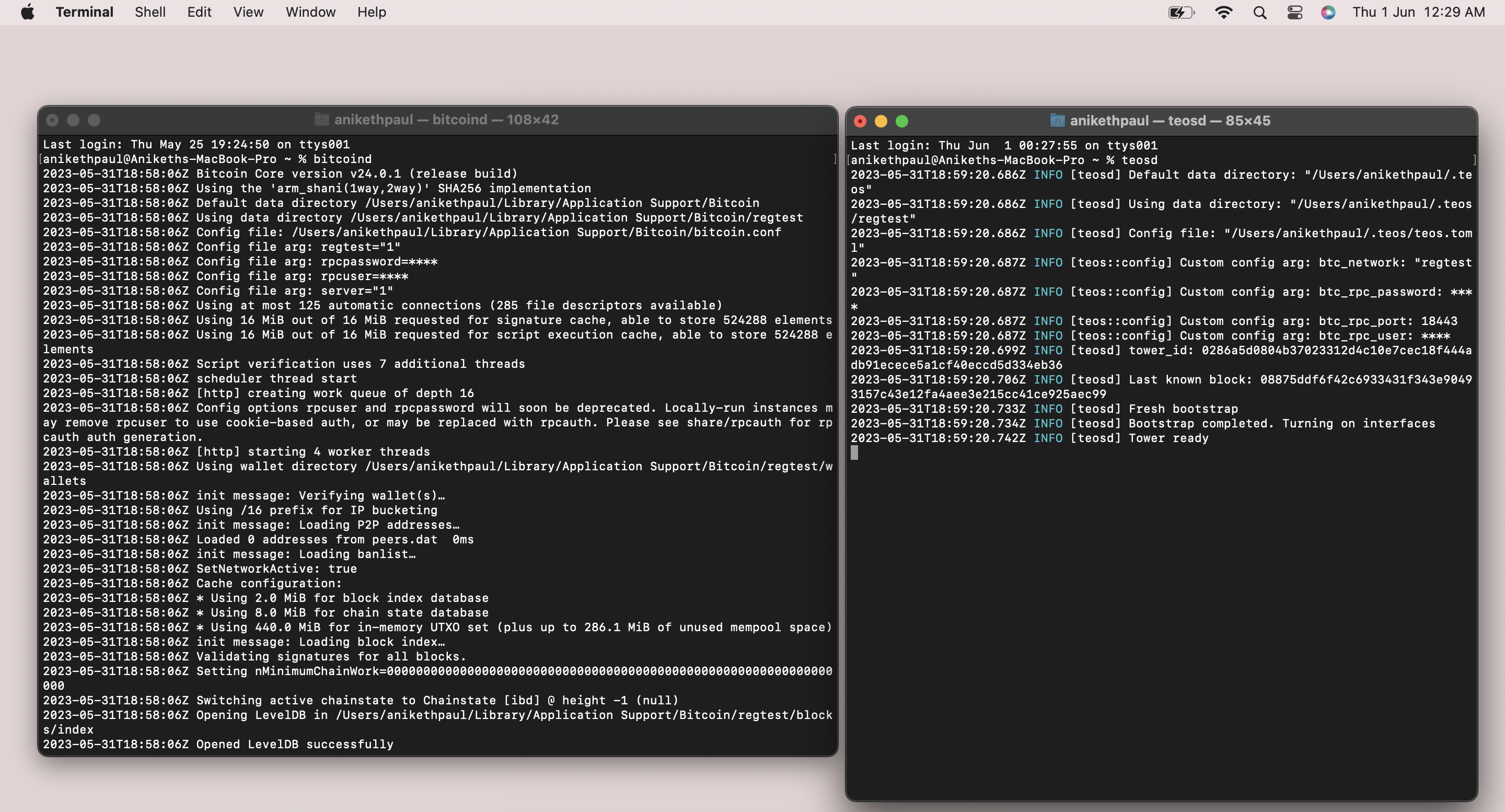Click the 'Last known block' log line
1505x812 pixels.
coord(1162,387)
